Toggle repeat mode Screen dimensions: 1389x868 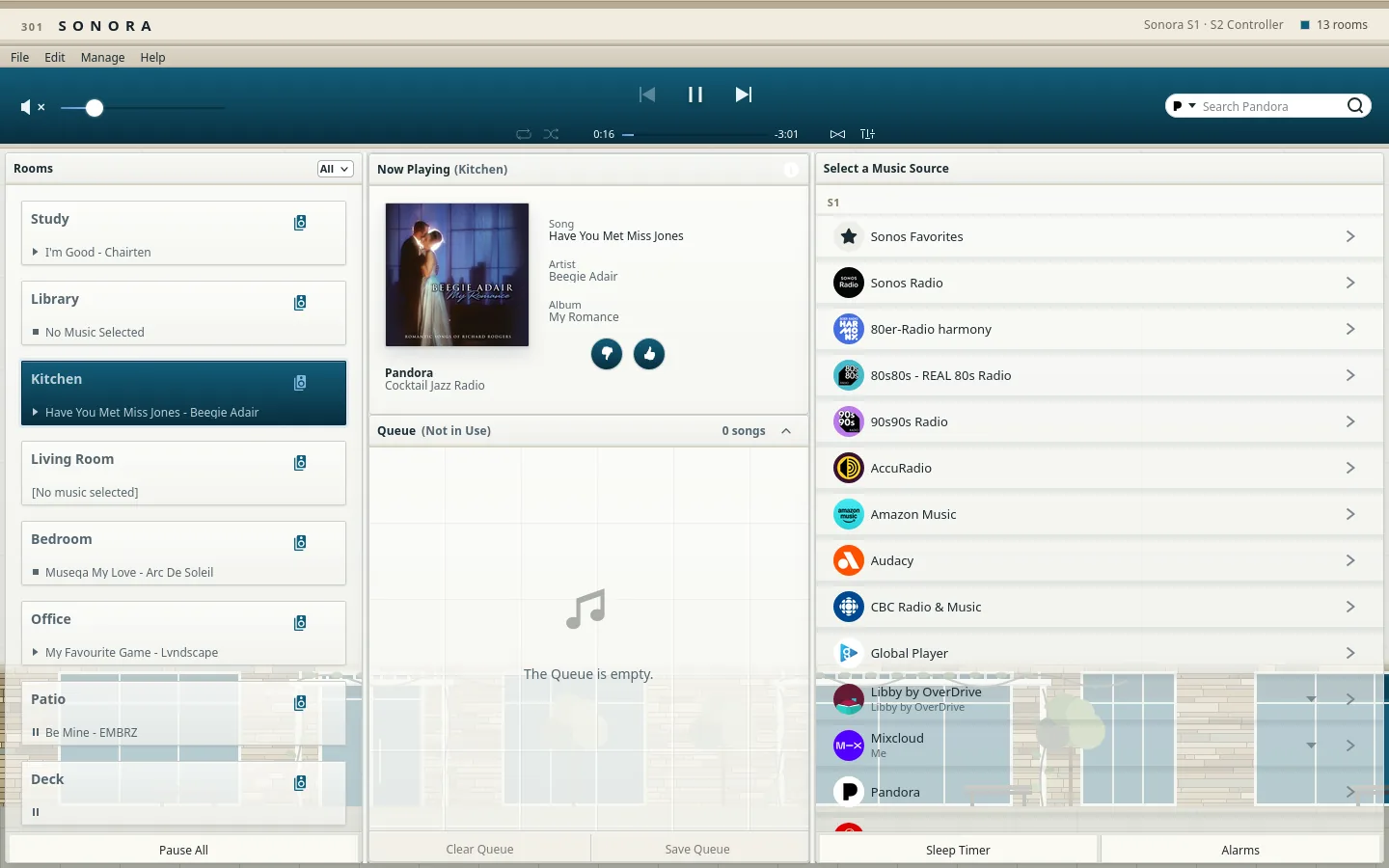pyautogui.click(x=524, y=134)
